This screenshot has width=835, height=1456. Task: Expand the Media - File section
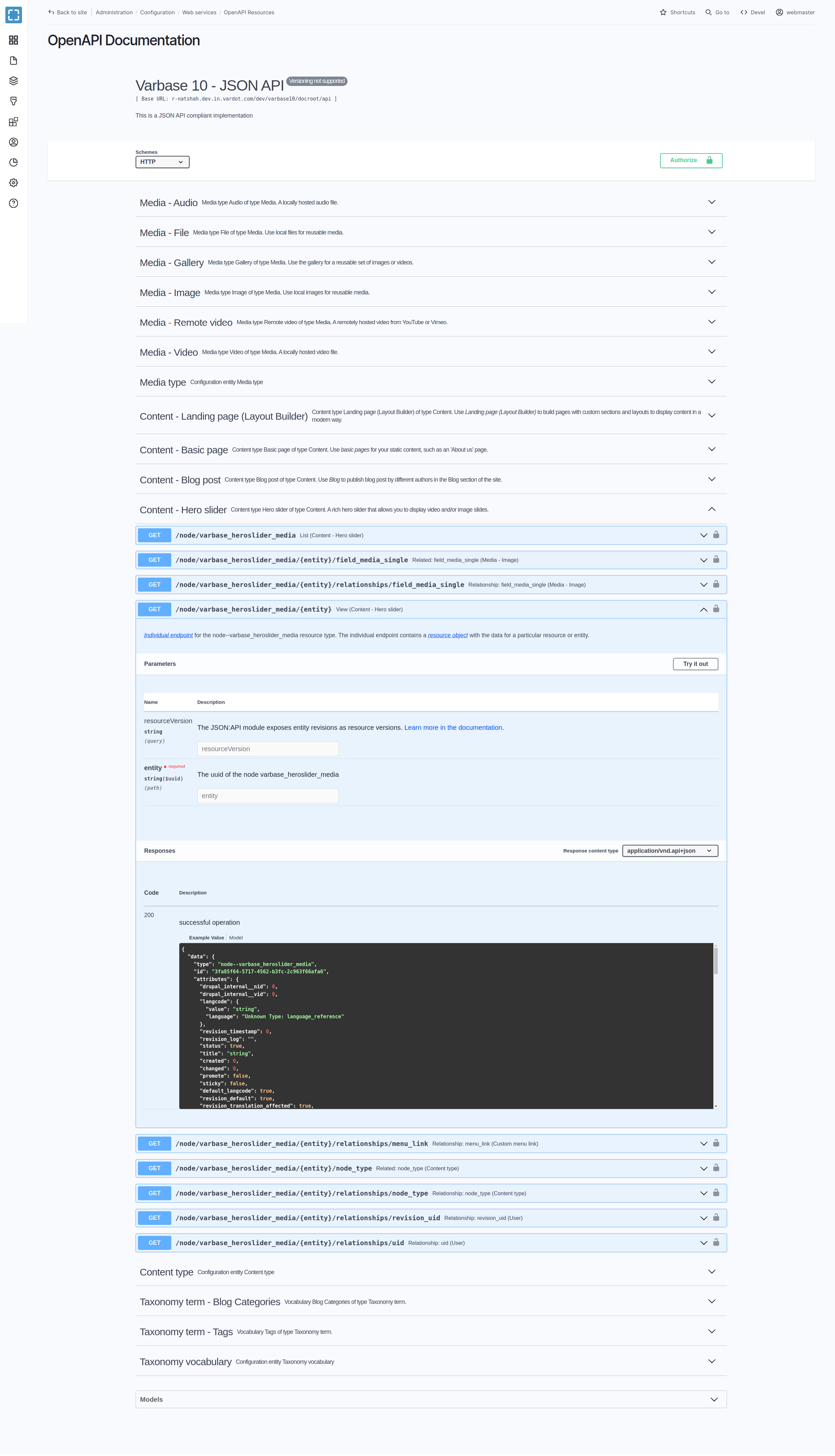click(431, 232)
